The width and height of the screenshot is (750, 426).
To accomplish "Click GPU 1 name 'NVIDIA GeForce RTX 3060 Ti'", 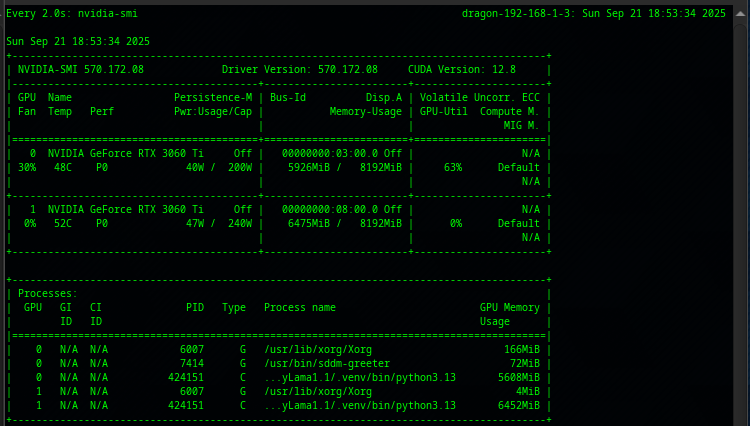I will (126, 209).
